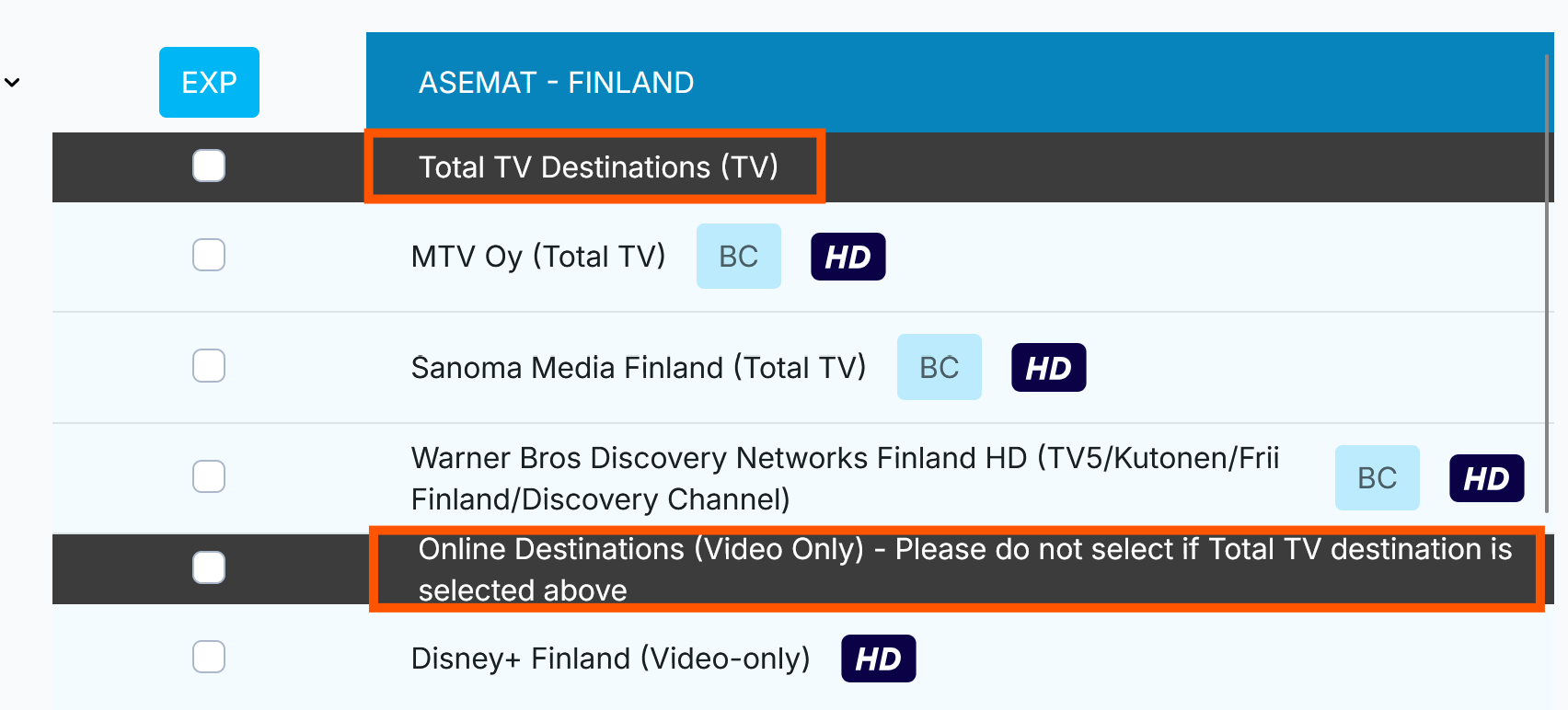
Task: Tick the Disney+ Finland (Video-only) checkbox
Action: click(209, 658)
